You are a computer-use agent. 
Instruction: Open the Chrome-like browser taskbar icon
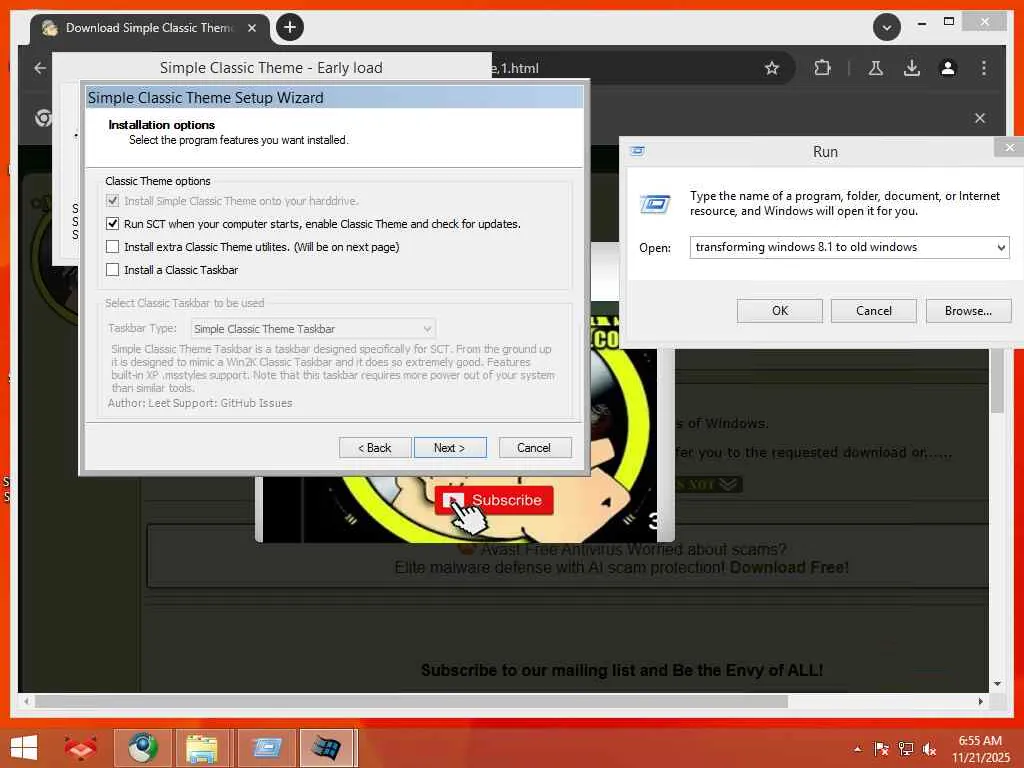[142, 748]
